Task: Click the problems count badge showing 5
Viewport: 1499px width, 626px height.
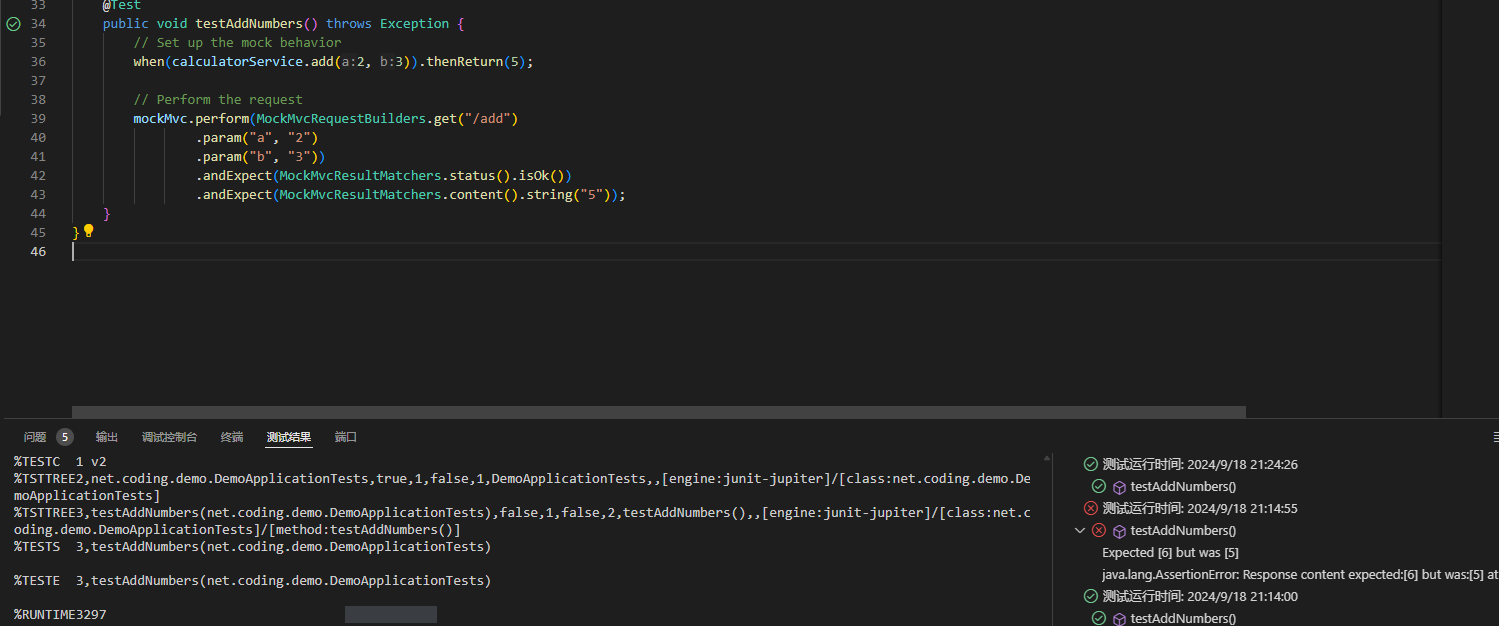Action: click(65, 437)
